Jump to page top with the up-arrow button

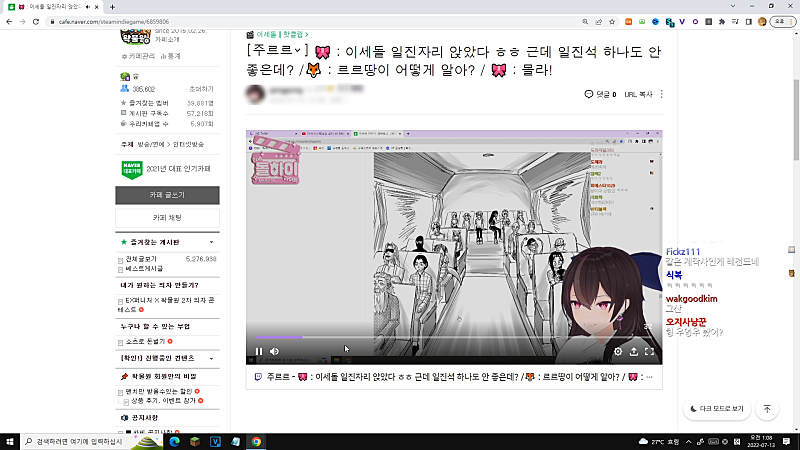(x=767, y=409)
